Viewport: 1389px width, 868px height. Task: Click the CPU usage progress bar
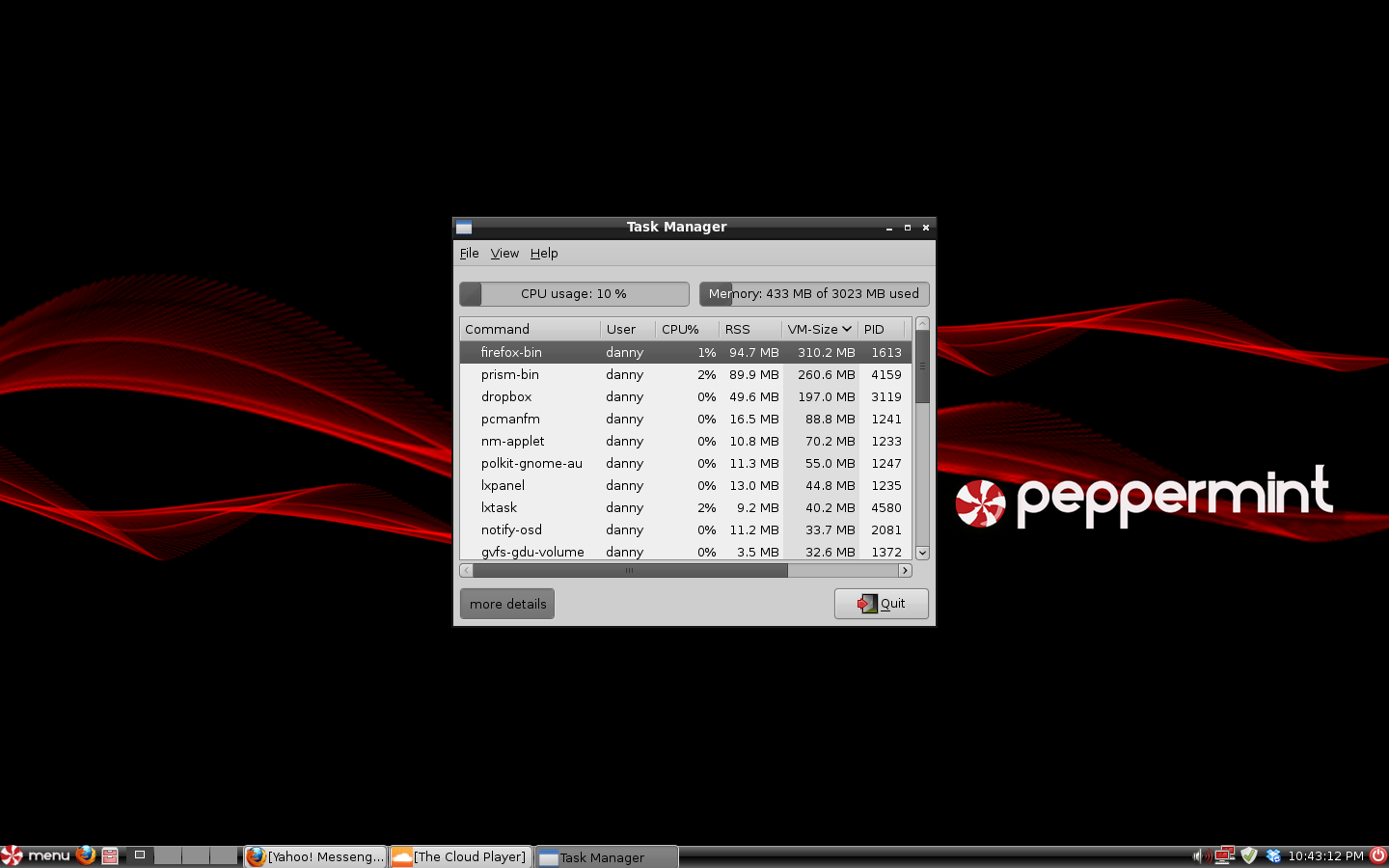pos(574,294)
